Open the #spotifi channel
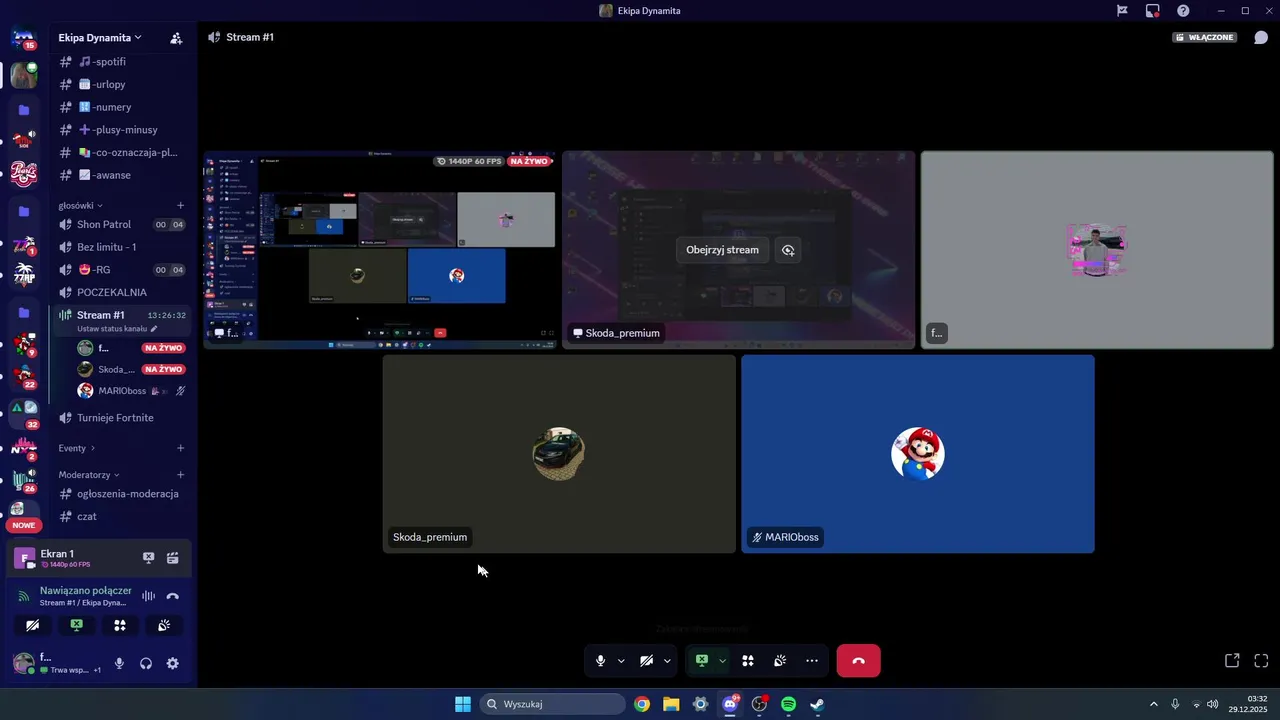 click(119, 62)
